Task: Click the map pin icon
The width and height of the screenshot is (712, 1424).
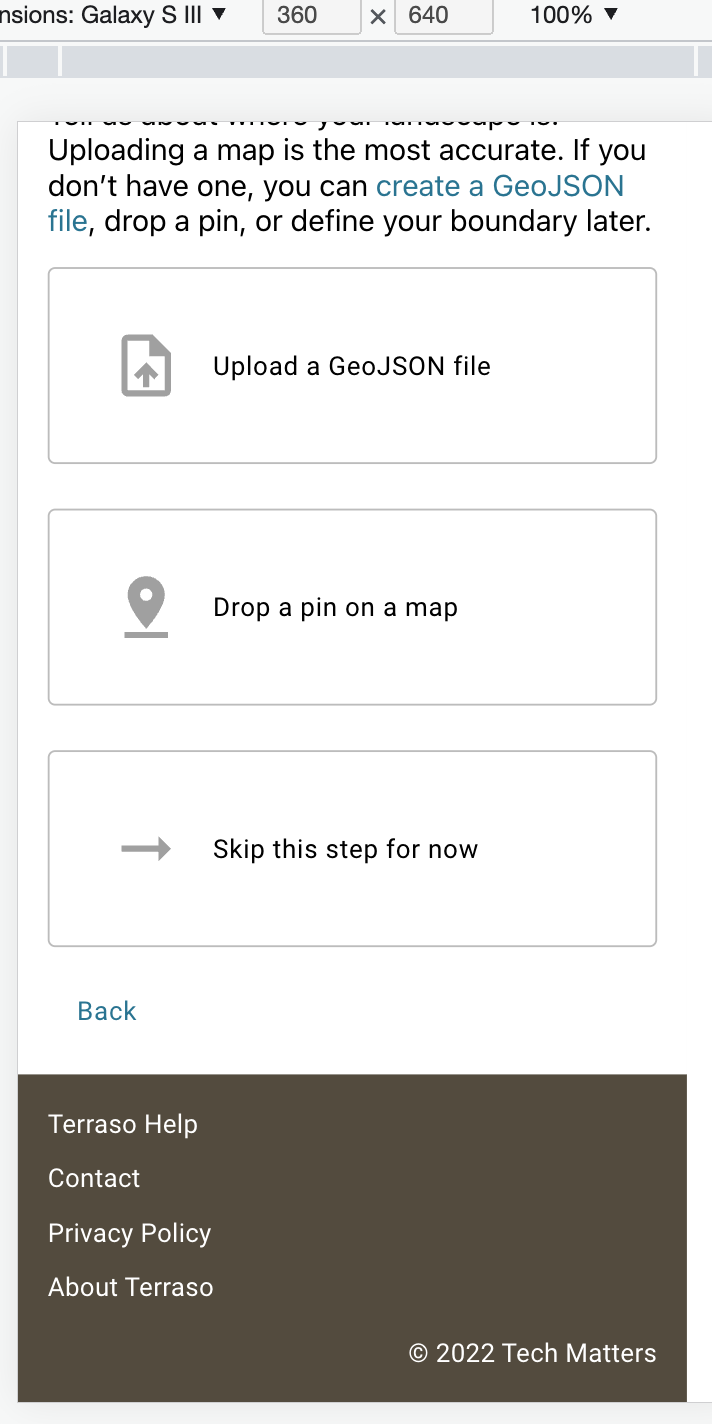Action: [145, 603]
